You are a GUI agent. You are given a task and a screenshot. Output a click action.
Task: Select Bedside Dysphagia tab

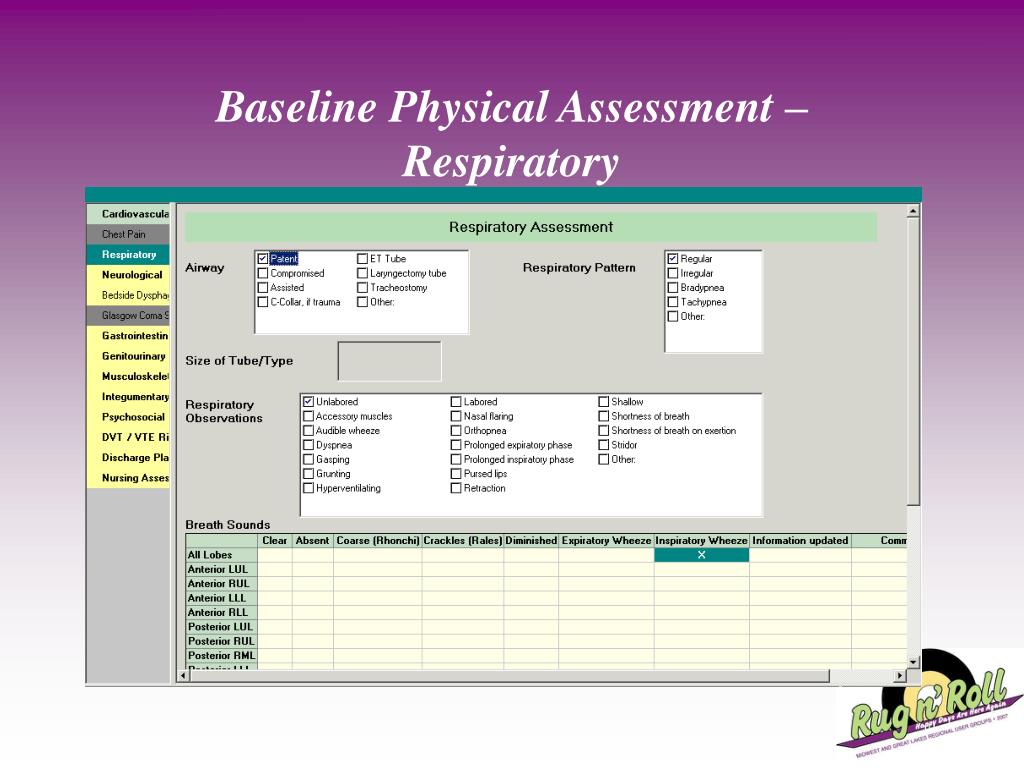click(128, 295)
